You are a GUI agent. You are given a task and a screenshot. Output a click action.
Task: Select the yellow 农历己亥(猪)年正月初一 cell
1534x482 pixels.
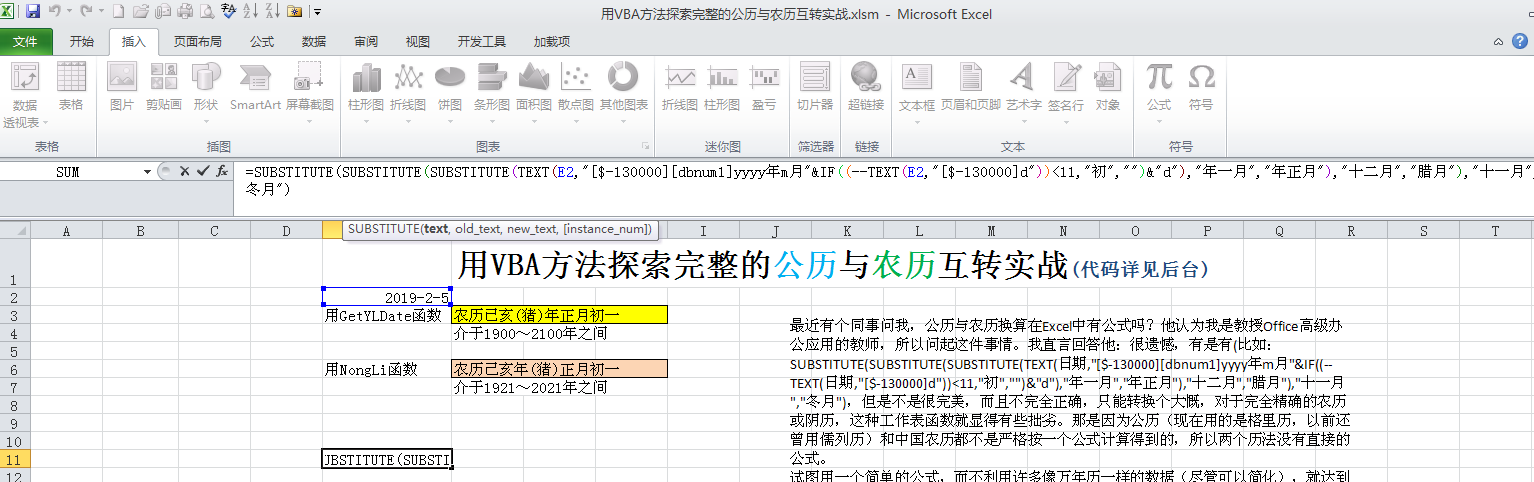coord(559,315)
